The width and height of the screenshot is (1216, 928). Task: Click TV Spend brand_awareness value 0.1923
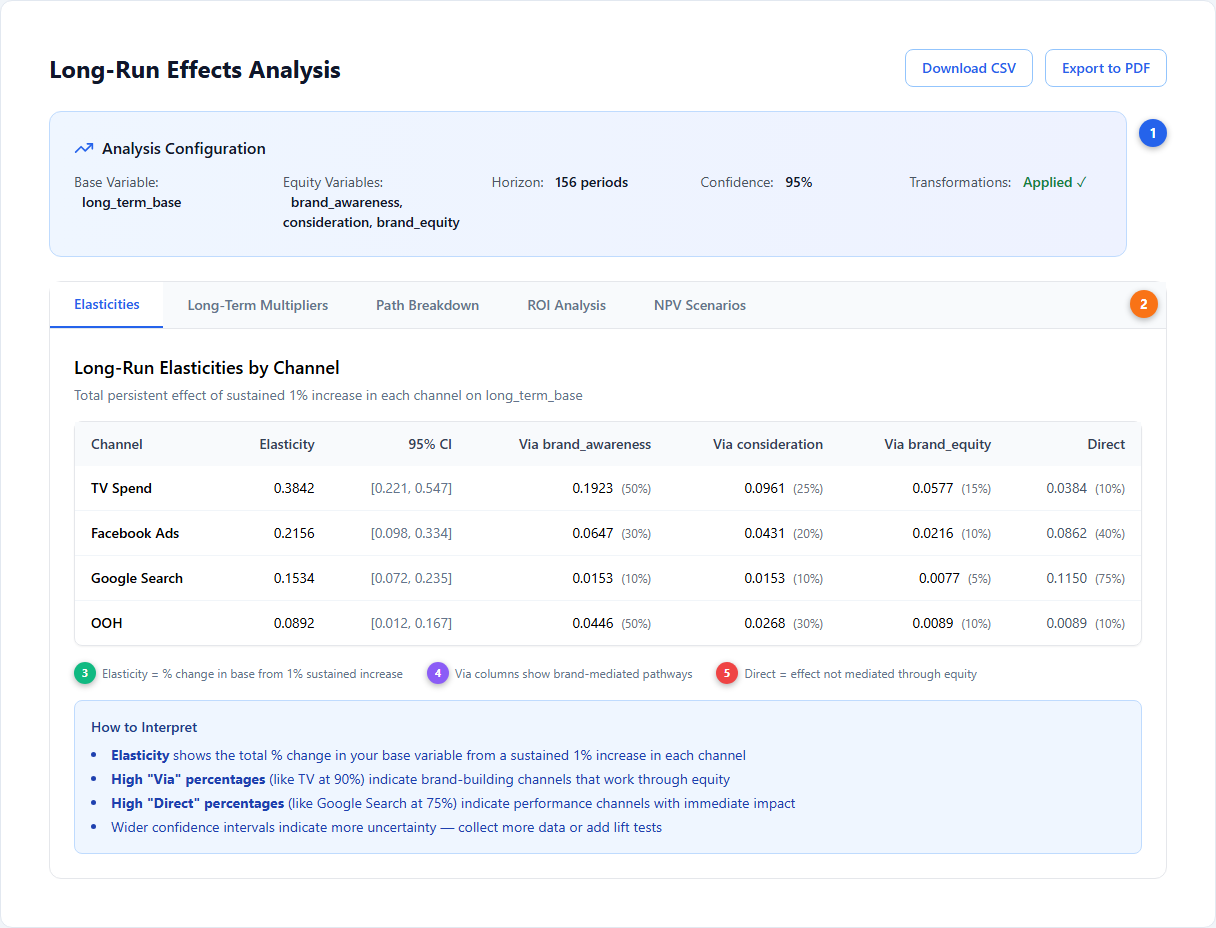[593, 489]
